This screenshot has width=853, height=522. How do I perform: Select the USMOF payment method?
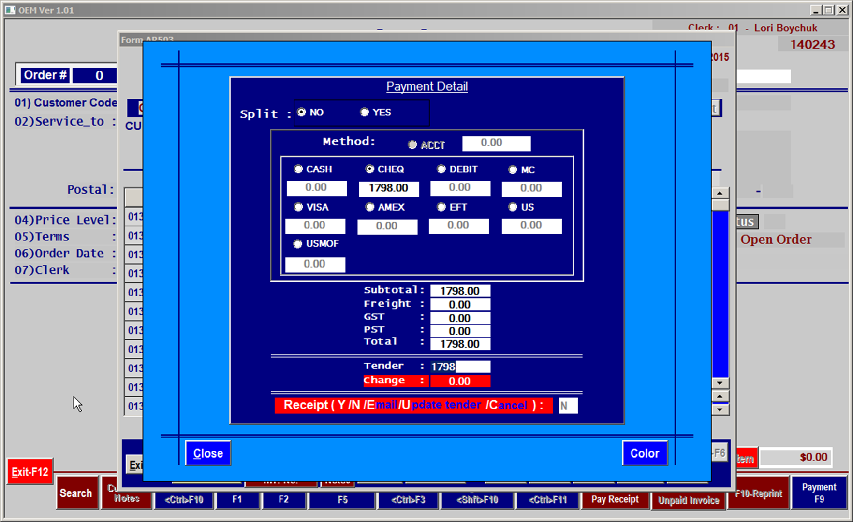298,244
